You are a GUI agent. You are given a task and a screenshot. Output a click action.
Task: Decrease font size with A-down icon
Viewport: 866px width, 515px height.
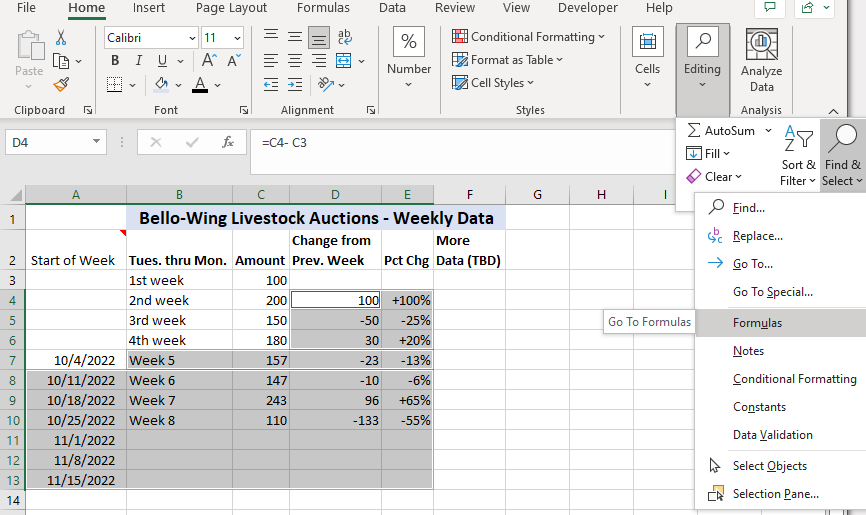tap(234, 61)
